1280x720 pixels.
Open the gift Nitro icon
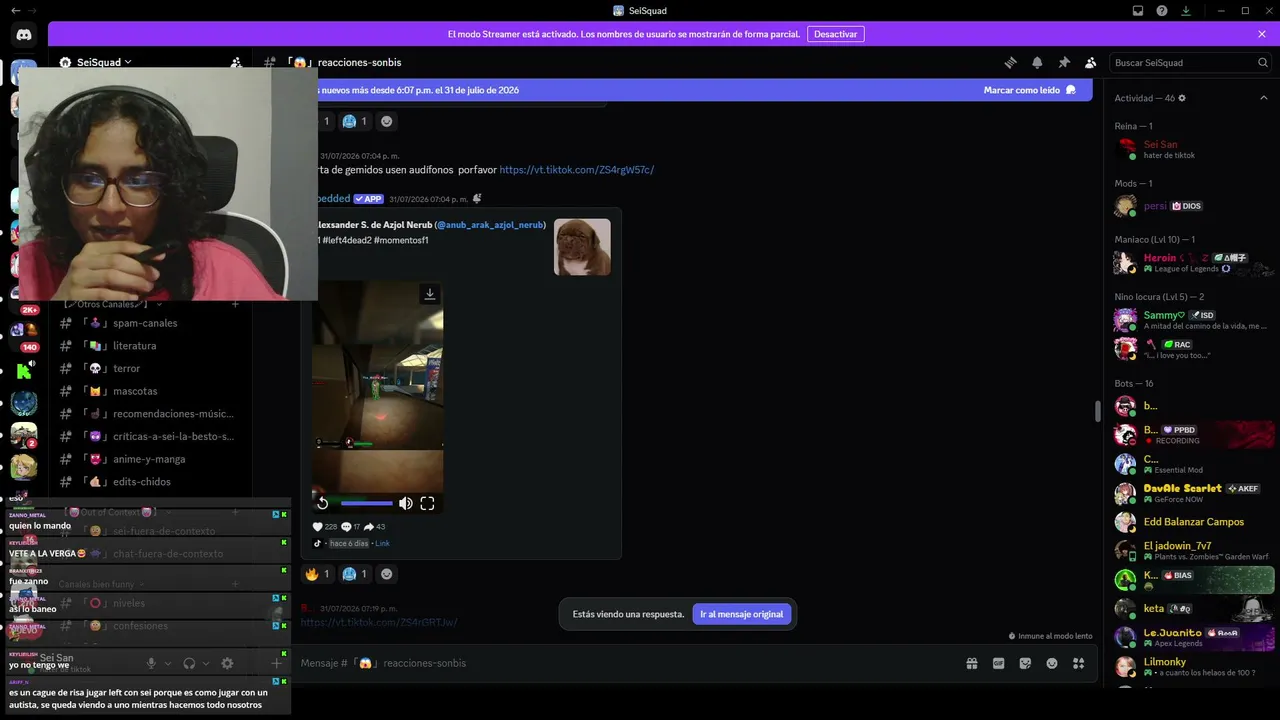pos(971,663)
